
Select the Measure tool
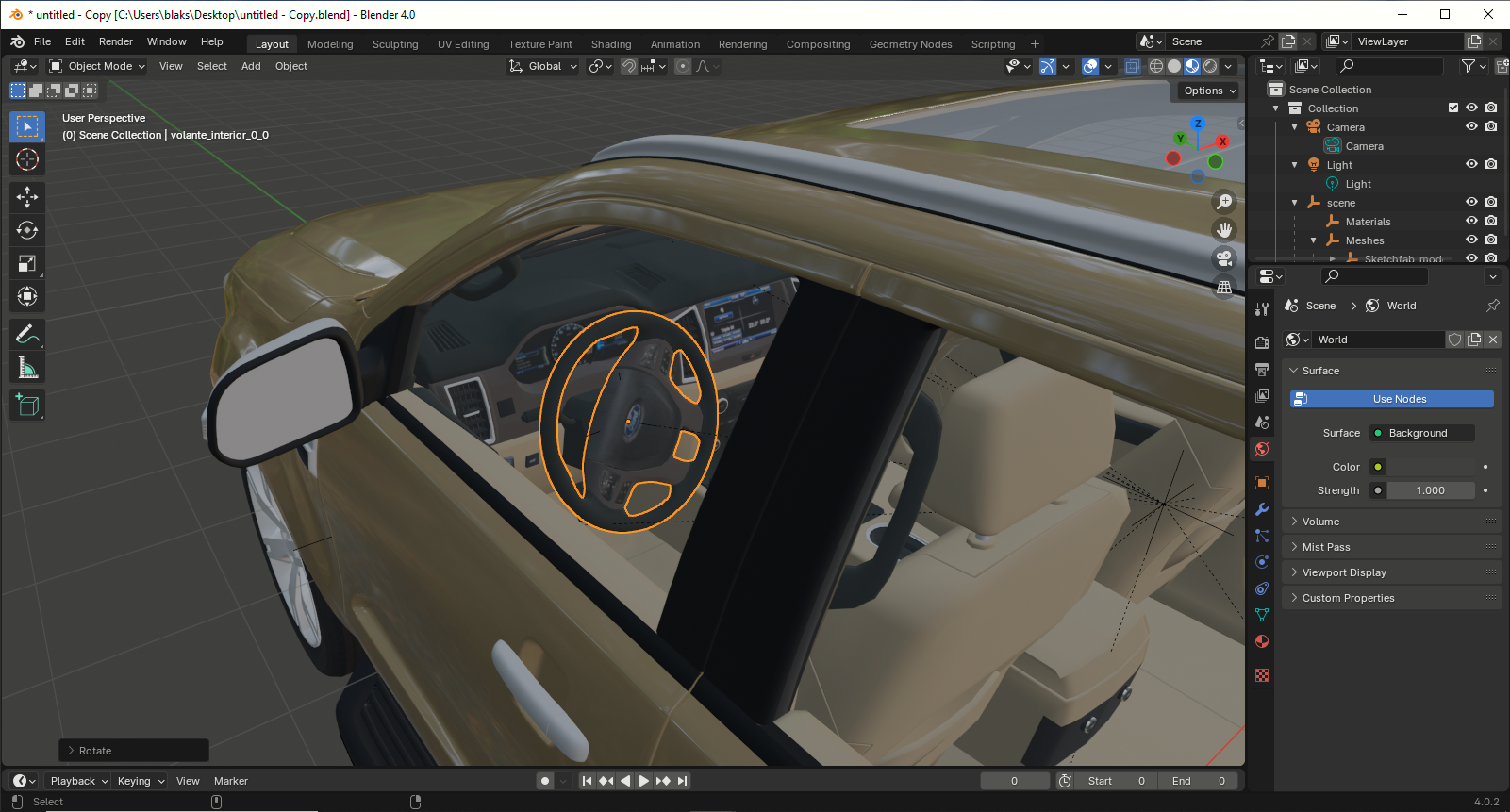27,369
